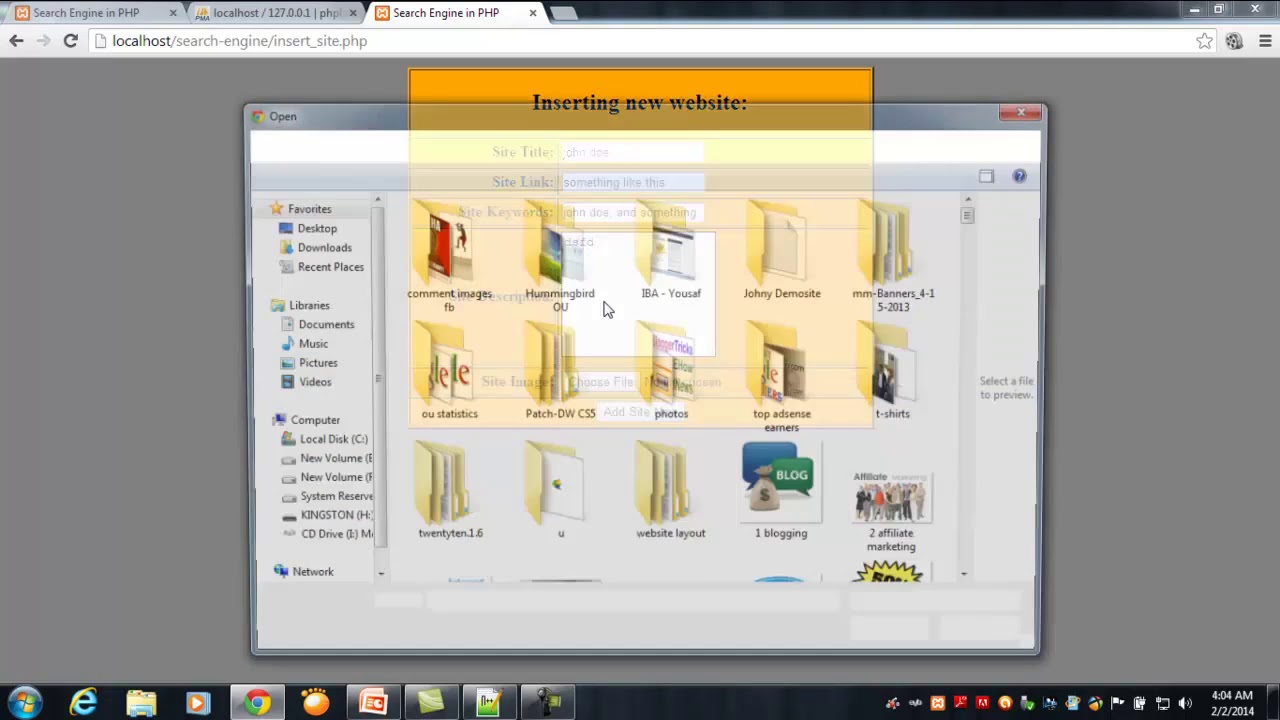This screenshot has height=720, width=1280.
Task: Select the 'ou statistics' folder
Action: tap(449, 372)
